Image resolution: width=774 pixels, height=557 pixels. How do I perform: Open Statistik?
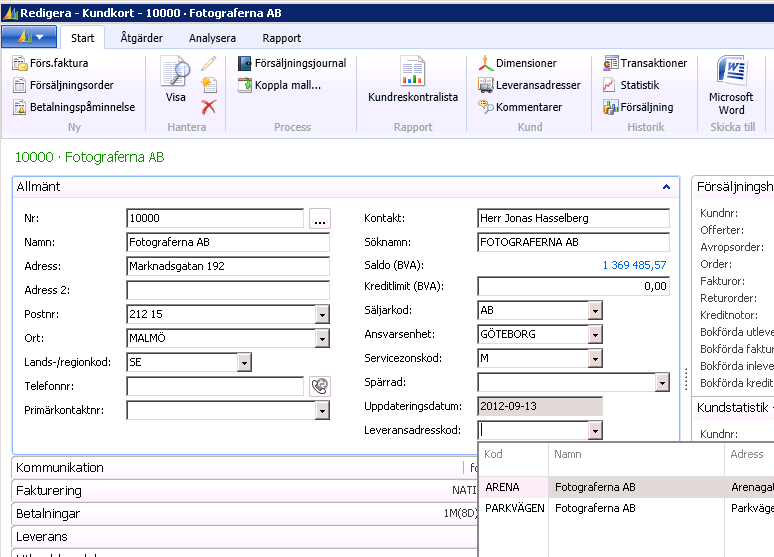631,85
